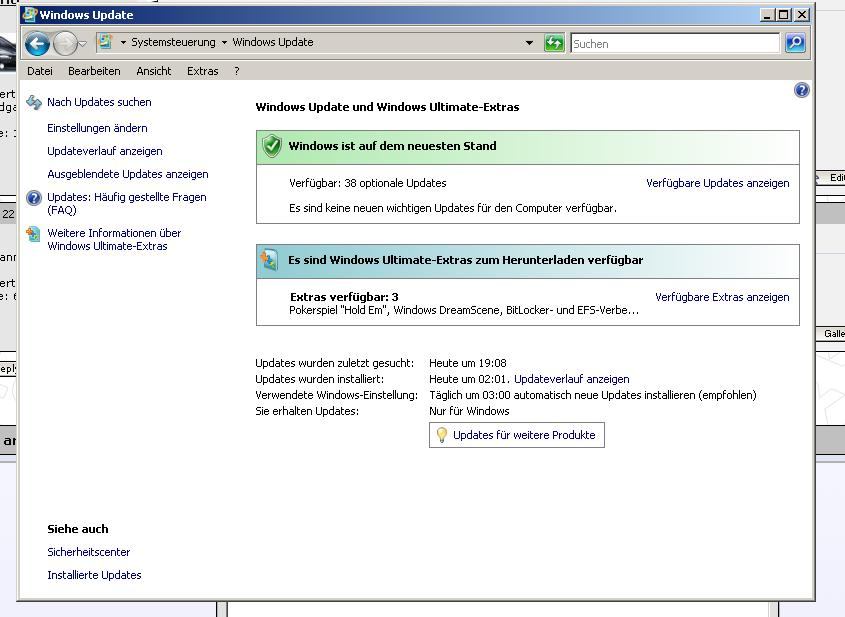The height and width of the screenshot is (617, 845).
Task: Open Updates: Häufig gestellte Fragen (FAQ)
Action: [x=127, y=204]
